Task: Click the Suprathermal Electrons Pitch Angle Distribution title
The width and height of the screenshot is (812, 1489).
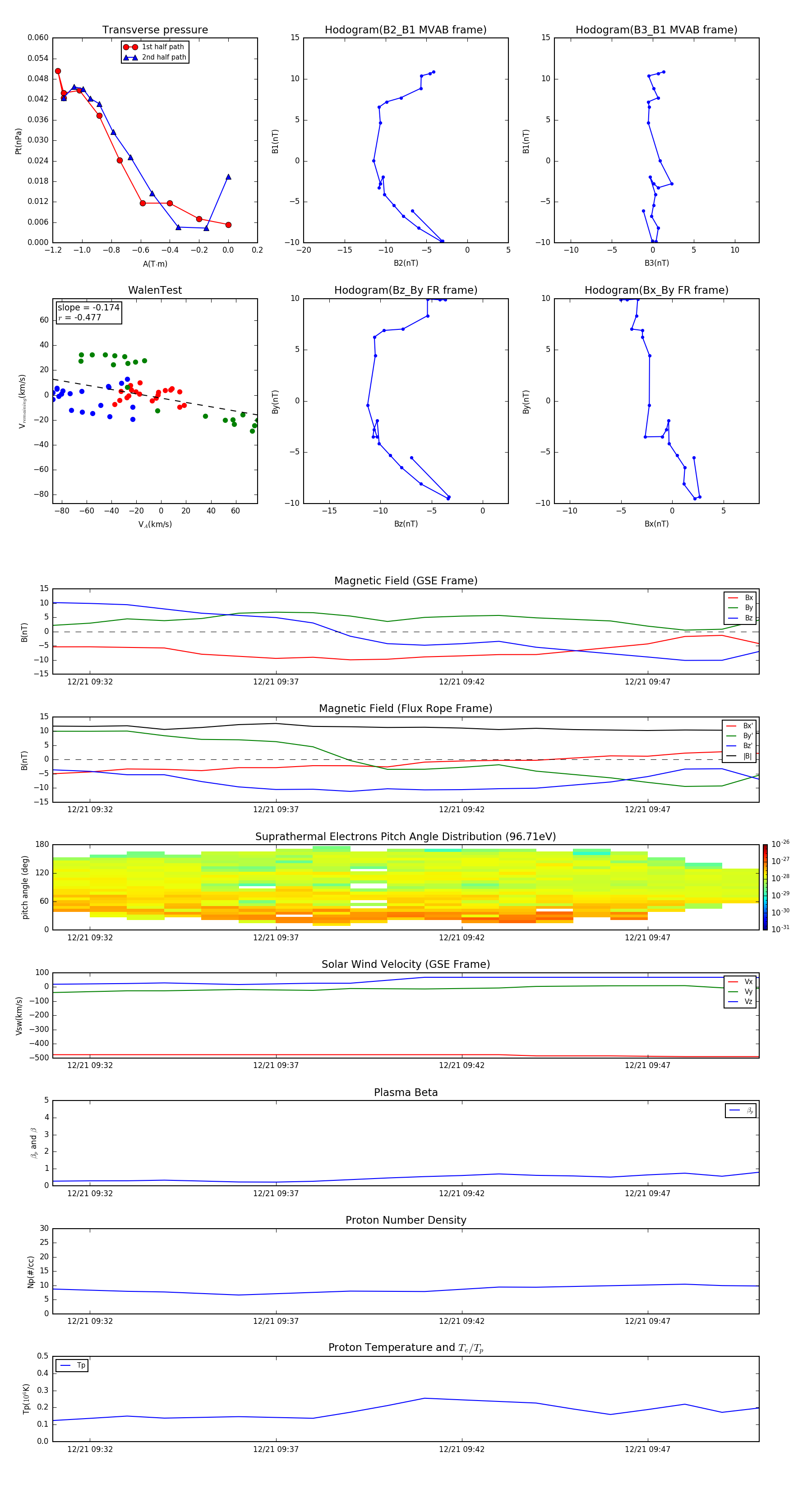Action: [405, 837]
